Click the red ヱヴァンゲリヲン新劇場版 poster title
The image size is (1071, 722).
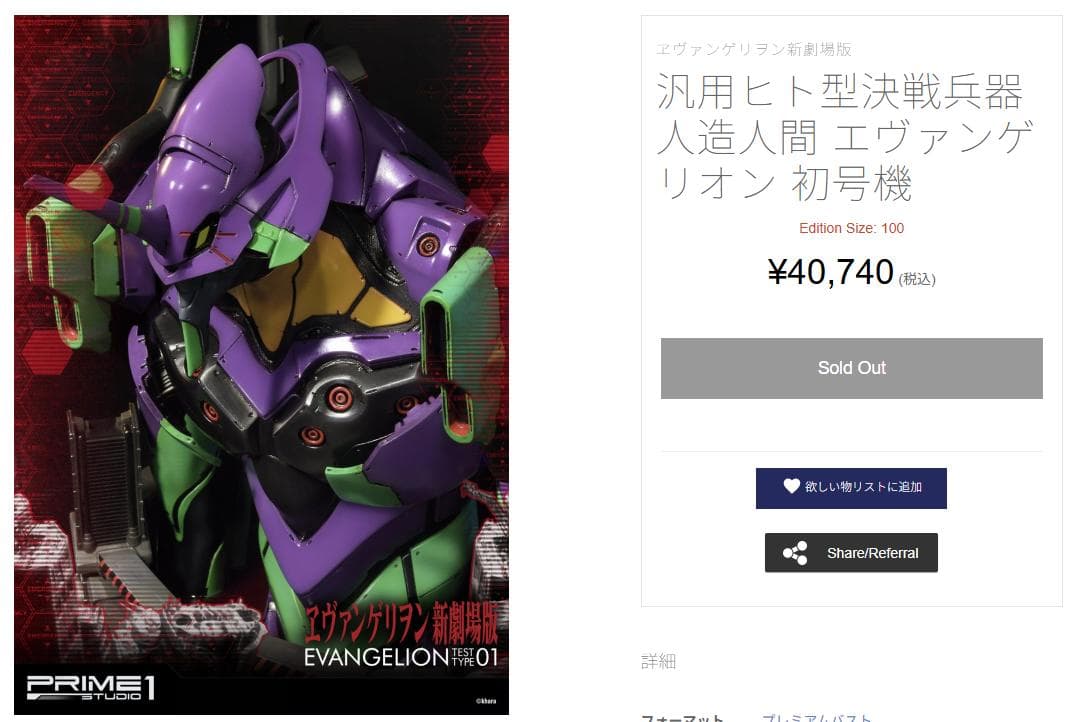(x=402, y=622)
